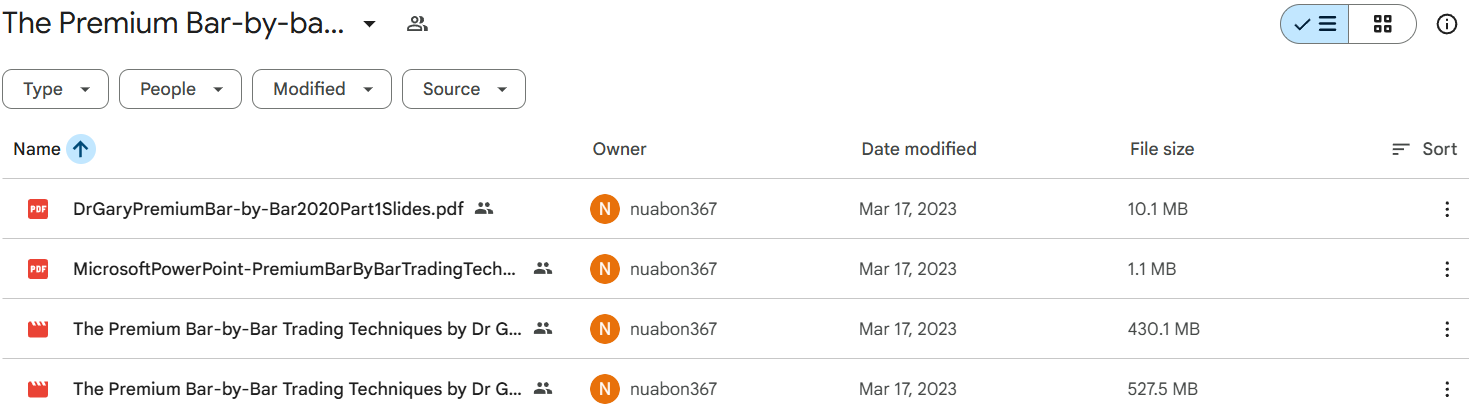This screenshot has height=410, width=1469.
Task: Expand the Type filter dropdown
Action: 57,89
